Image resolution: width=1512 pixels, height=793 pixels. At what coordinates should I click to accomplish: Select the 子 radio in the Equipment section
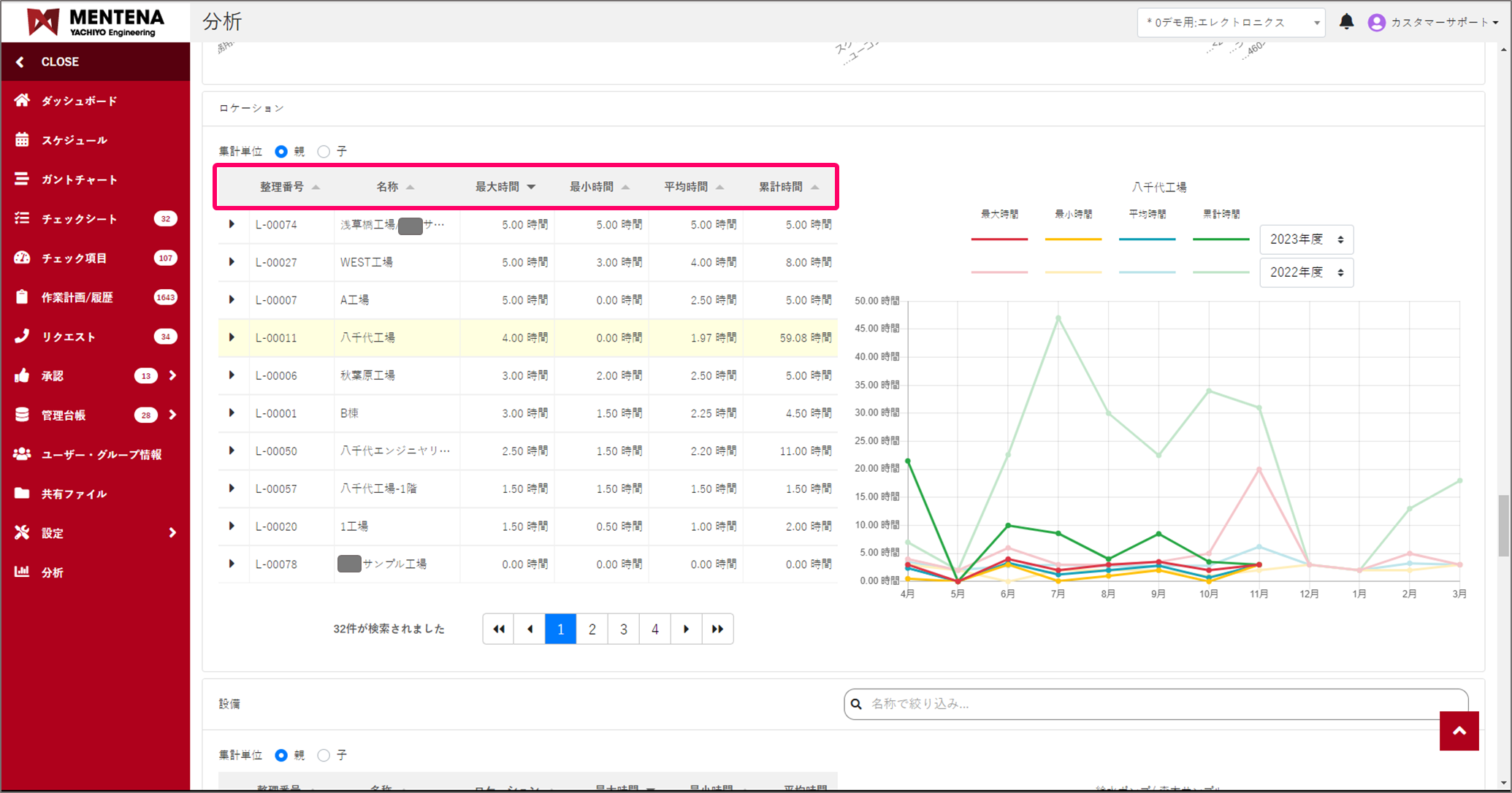click(x=324, y=755)
